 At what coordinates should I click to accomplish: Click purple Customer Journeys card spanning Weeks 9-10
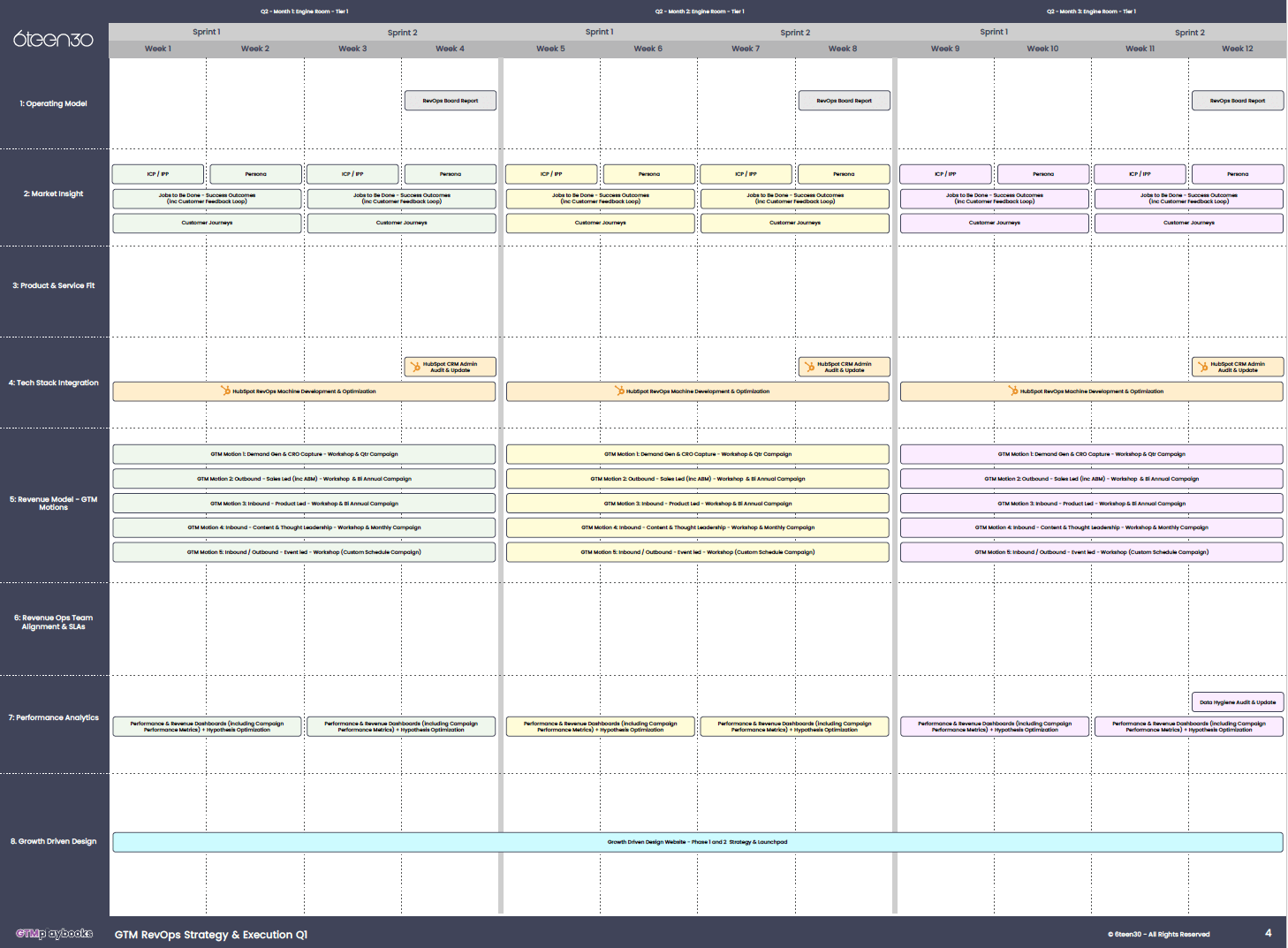995,223
